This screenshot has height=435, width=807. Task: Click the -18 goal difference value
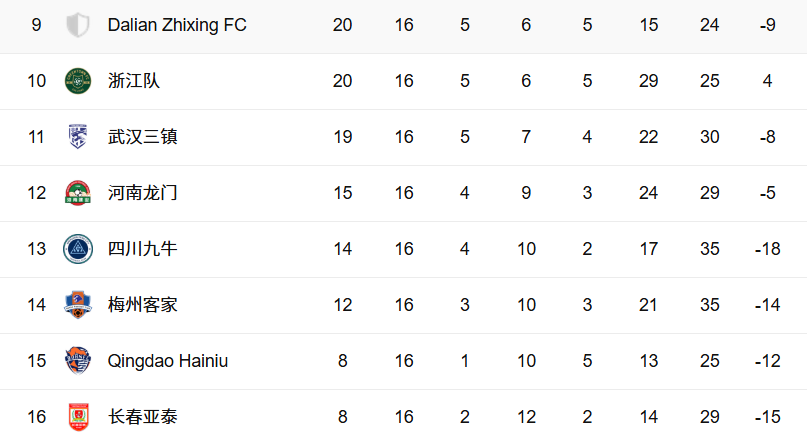(x=767, y=249)
